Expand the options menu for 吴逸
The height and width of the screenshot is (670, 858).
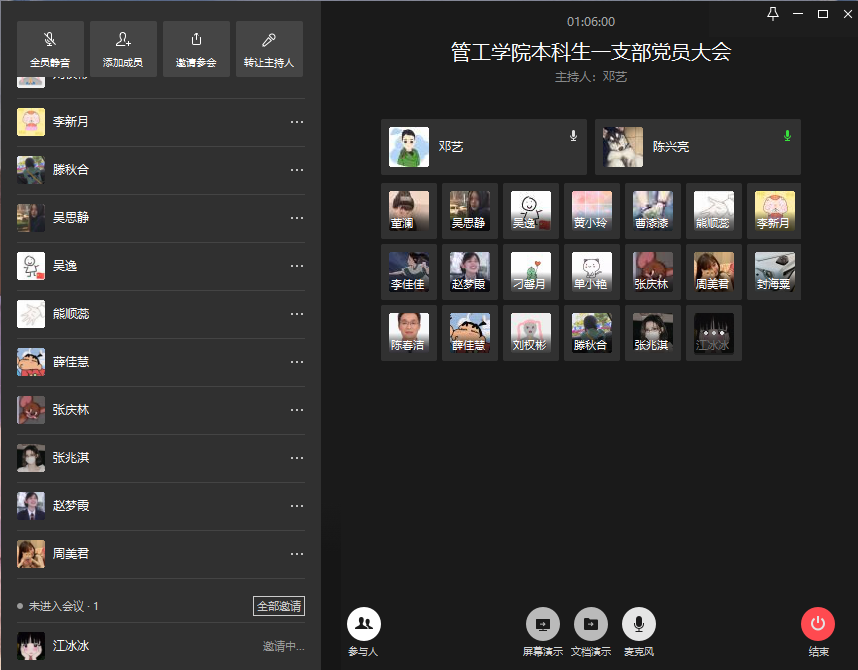[296, 266]
